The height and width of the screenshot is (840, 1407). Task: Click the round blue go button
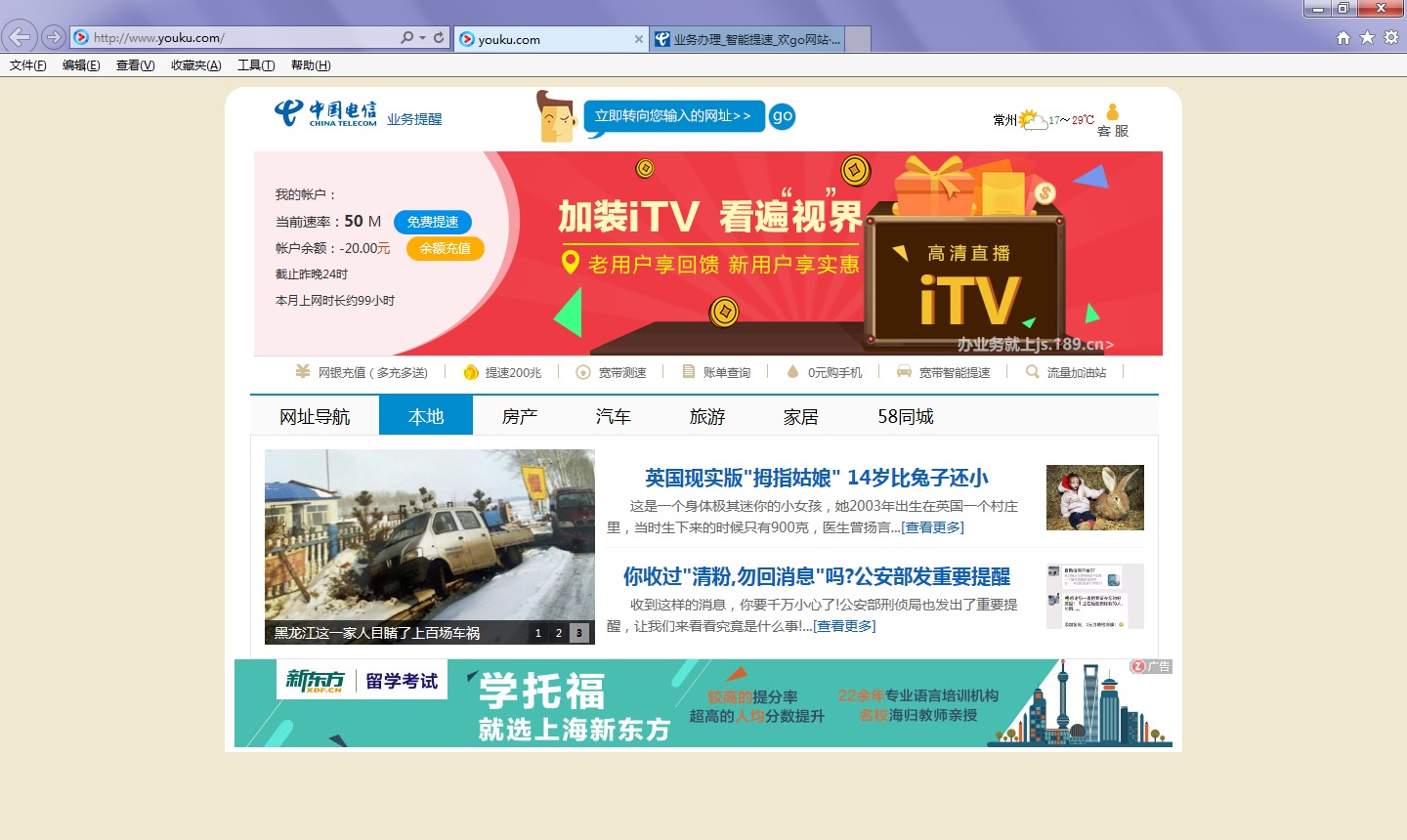pyautogui.click(x=782, y=116)
